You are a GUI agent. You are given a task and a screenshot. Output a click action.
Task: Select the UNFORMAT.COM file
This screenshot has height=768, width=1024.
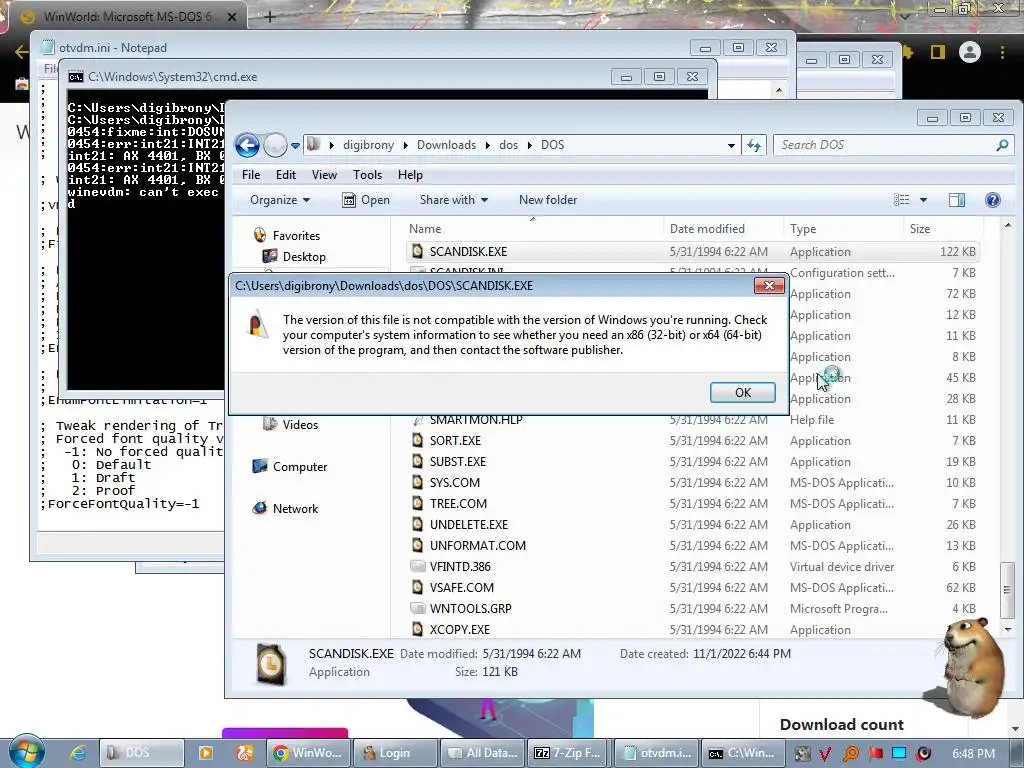477,545
